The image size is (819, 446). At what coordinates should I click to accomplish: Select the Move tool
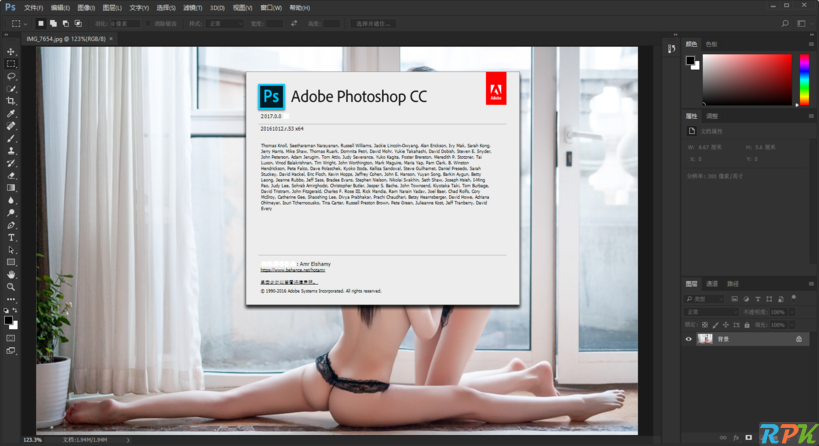tap(11, 51)
